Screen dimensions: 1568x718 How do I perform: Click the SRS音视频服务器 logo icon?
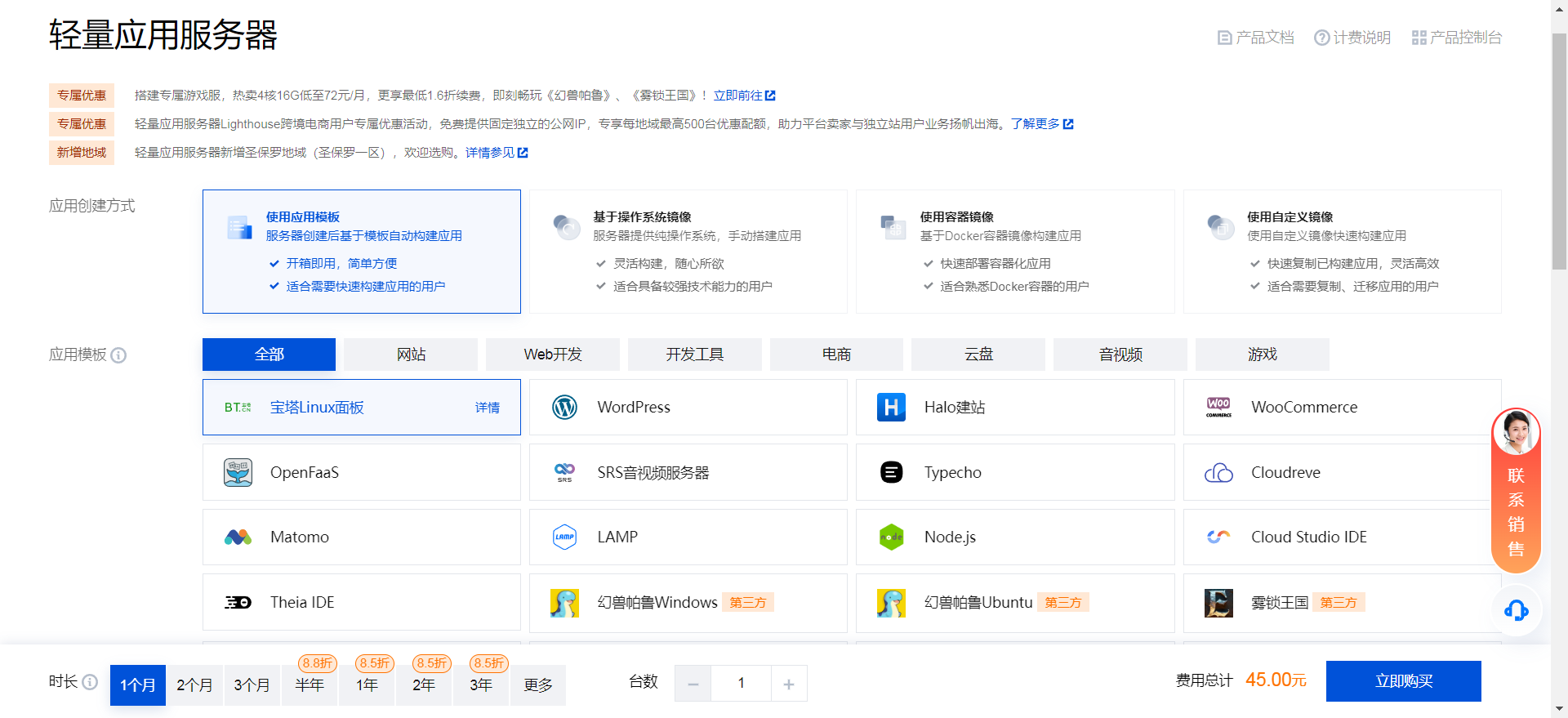[x=564, y=472]
